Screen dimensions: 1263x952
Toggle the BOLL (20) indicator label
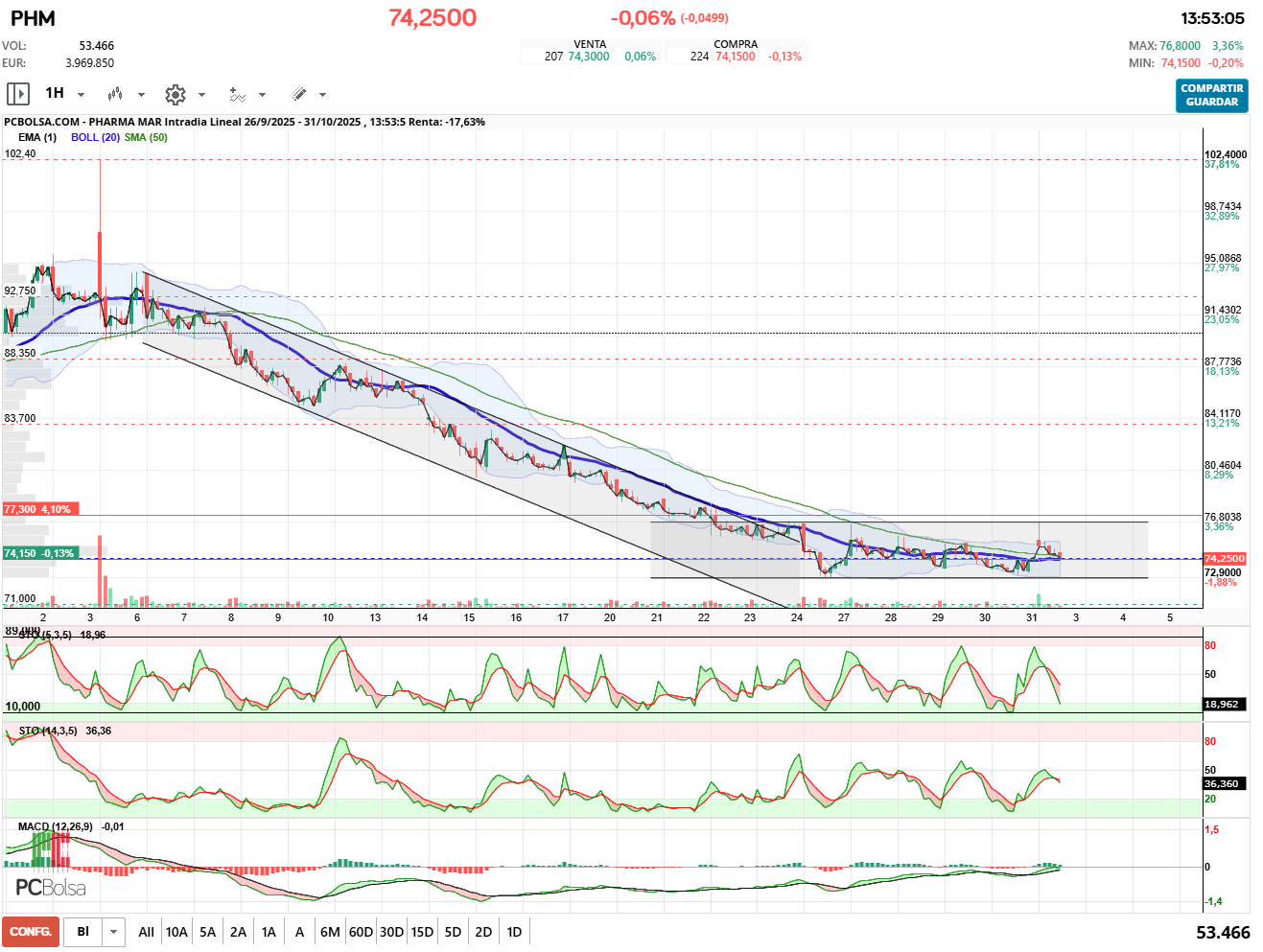point(95,137)
